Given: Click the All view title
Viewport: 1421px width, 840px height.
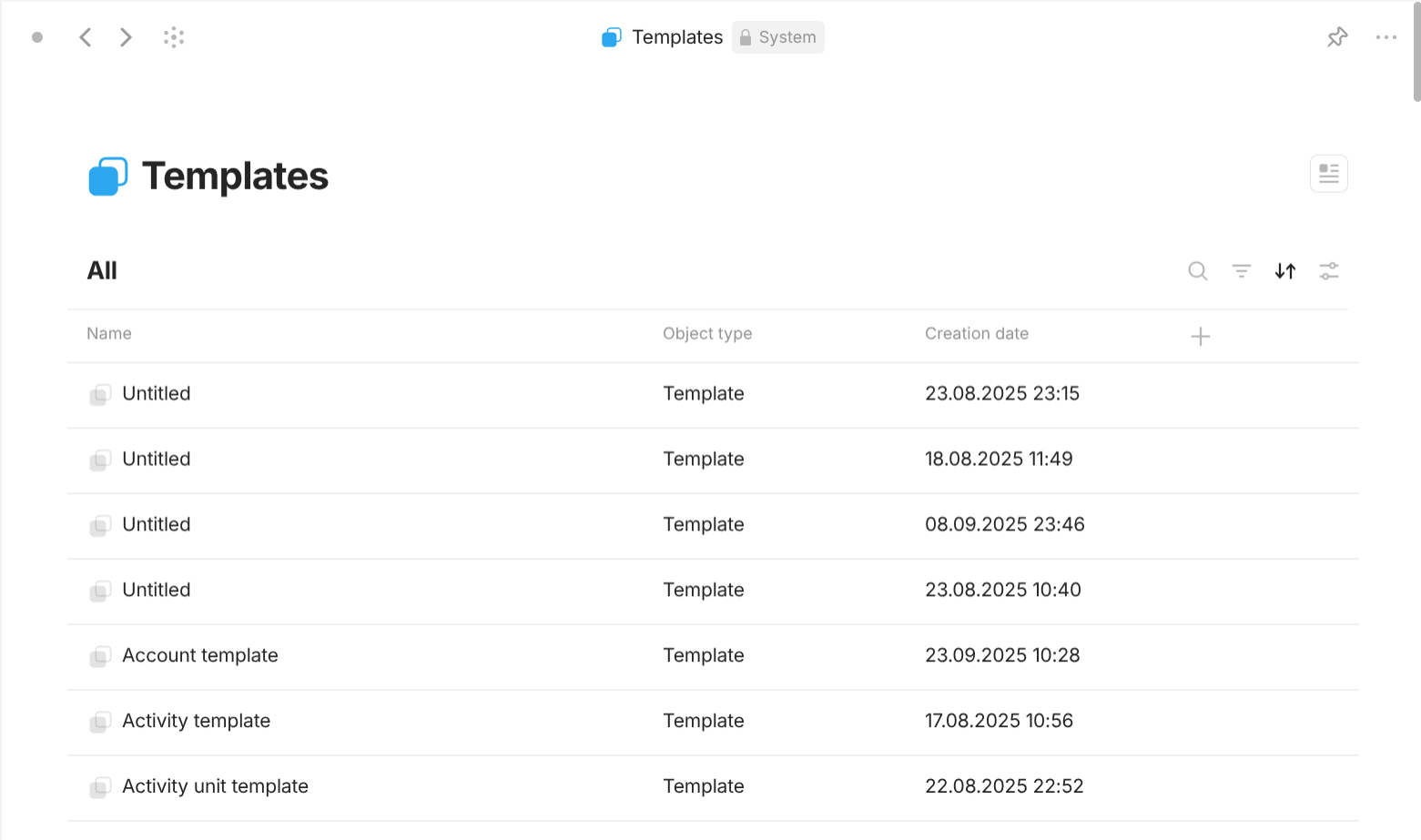Looking at the screenshot, I should [102, 271].
